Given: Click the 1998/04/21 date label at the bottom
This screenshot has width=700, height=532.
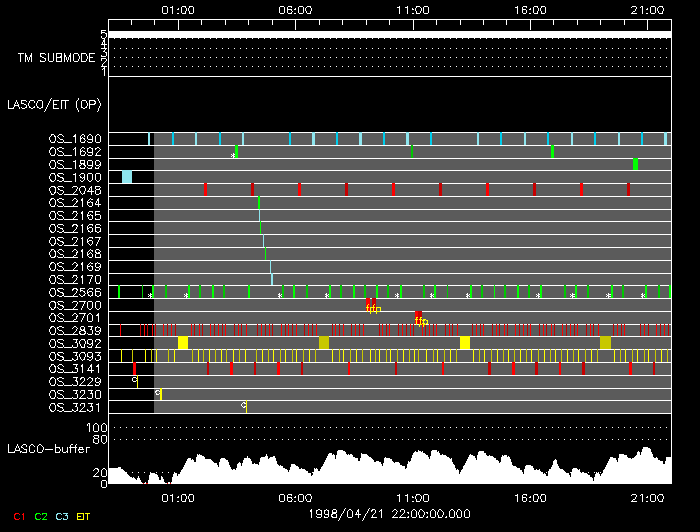Looking at the screenshot, I should click(x=388, y=512).
